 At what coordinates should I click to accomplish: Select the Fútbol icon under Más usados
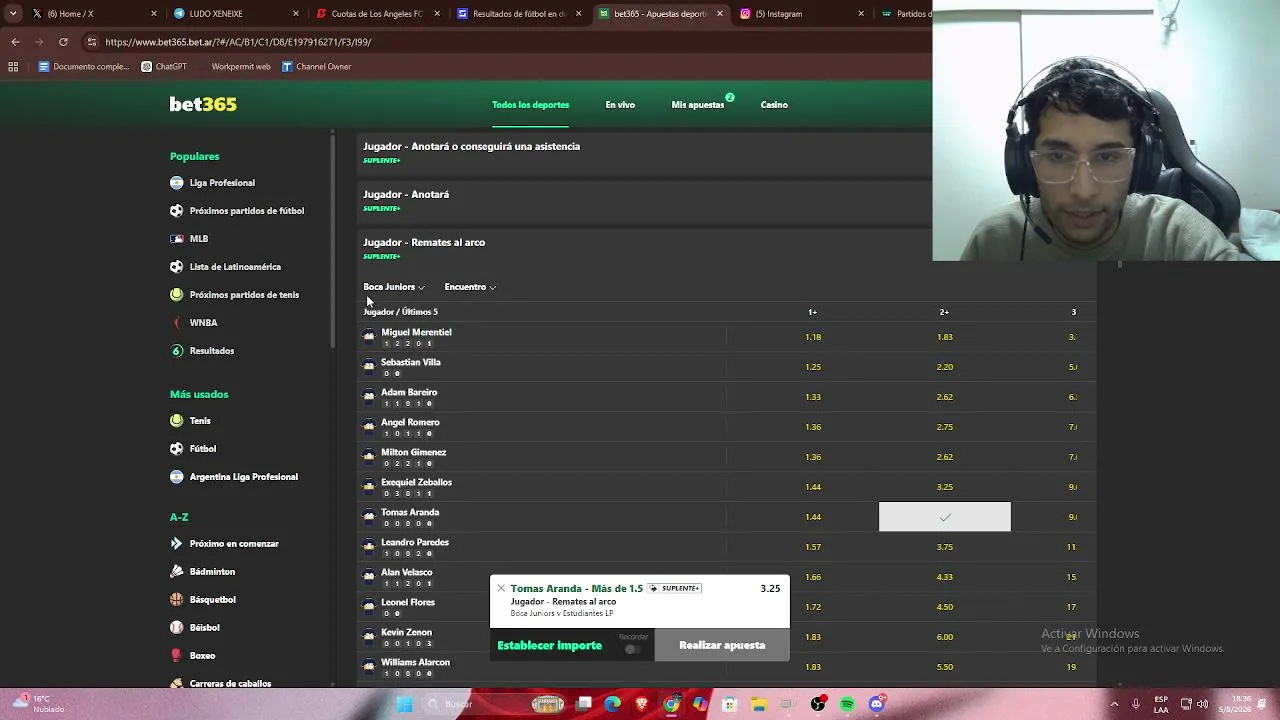pyautogui.click(x=177, y=449)
